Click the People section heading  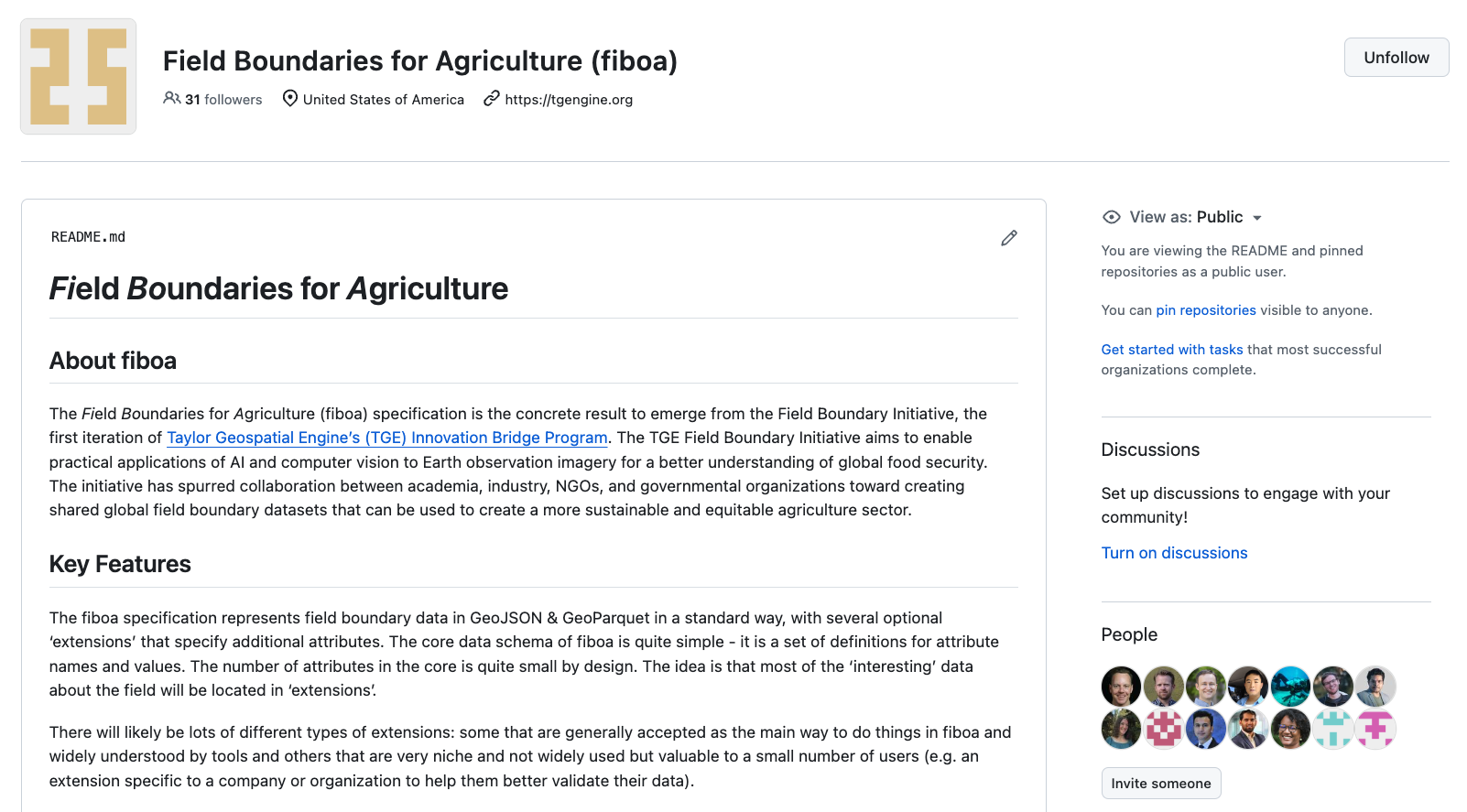click(x=1129, y=634)
